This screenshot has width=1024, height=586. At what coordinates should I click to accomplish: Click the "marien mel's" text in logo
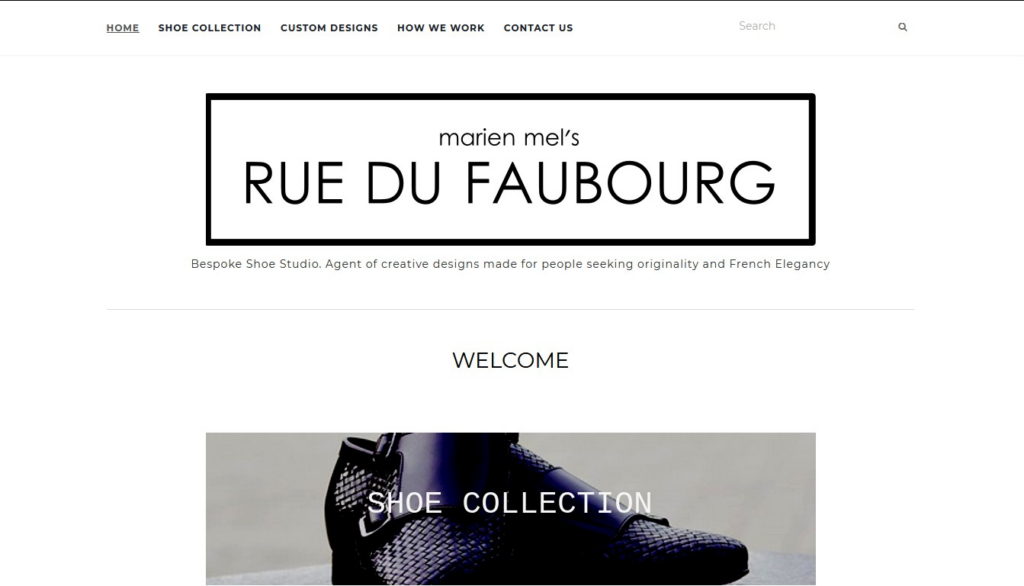(x=509, y=137)
